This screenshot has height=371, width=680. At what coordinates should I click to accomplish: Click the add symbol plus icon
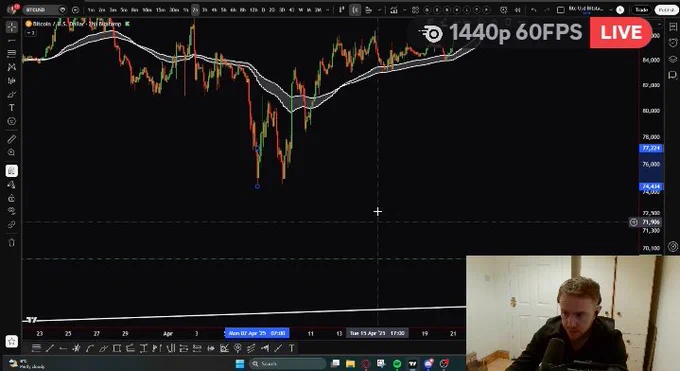coord(75,10)
